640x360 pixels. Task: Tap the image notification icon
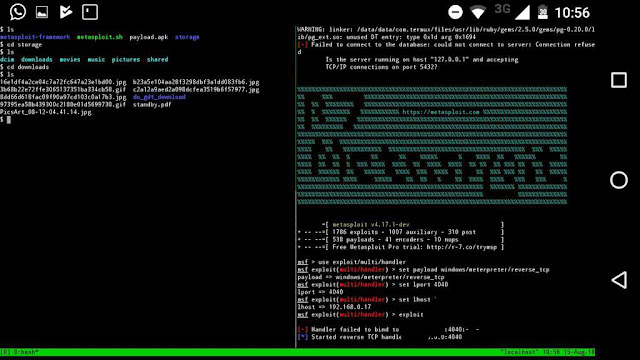(42, 12)
